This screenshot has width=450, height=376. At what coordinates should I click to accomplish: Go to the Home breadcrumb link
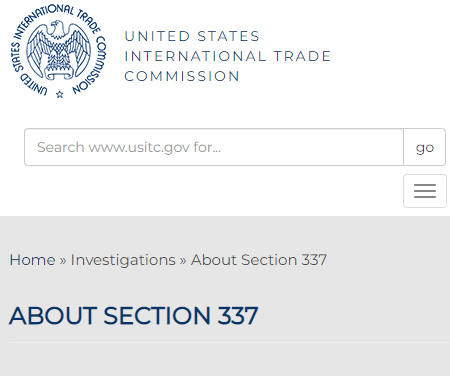32,260
